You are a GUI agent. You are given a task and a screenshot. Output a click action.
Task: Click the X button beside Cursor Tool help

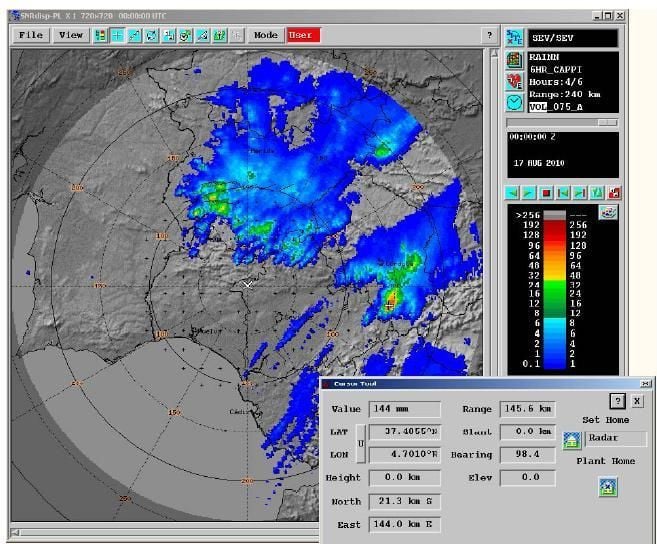tap(637, 401)
